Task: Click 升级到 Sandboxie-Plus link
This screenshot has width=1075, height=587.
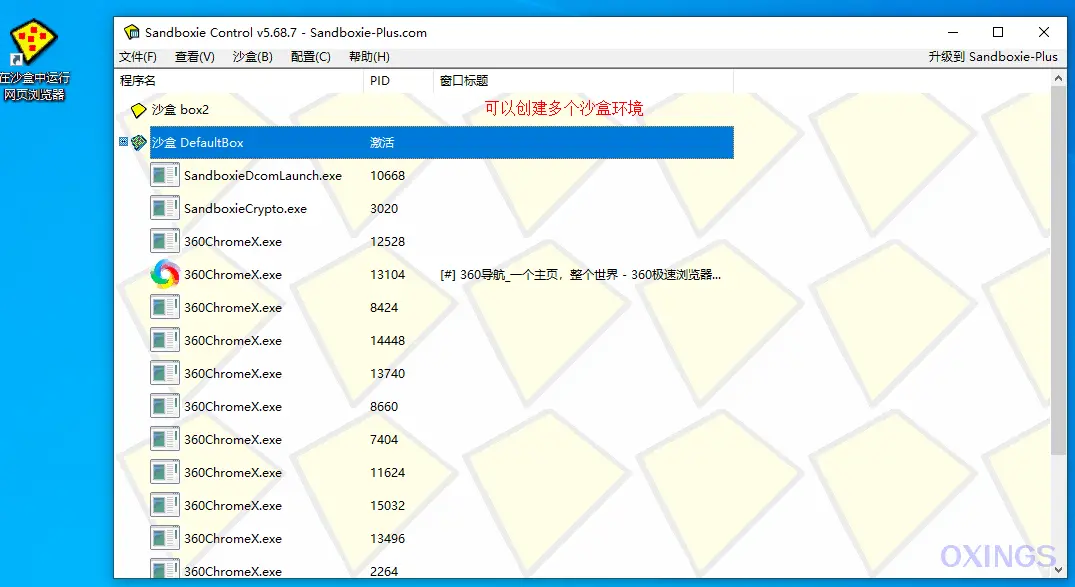Action: (x=993, y=57)
